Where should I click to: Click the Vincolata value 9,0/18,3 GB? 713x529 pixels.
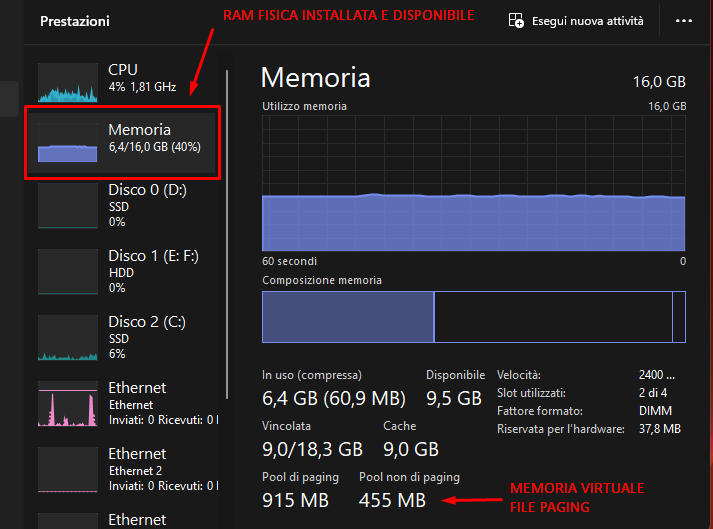click(x=312, y=449)
